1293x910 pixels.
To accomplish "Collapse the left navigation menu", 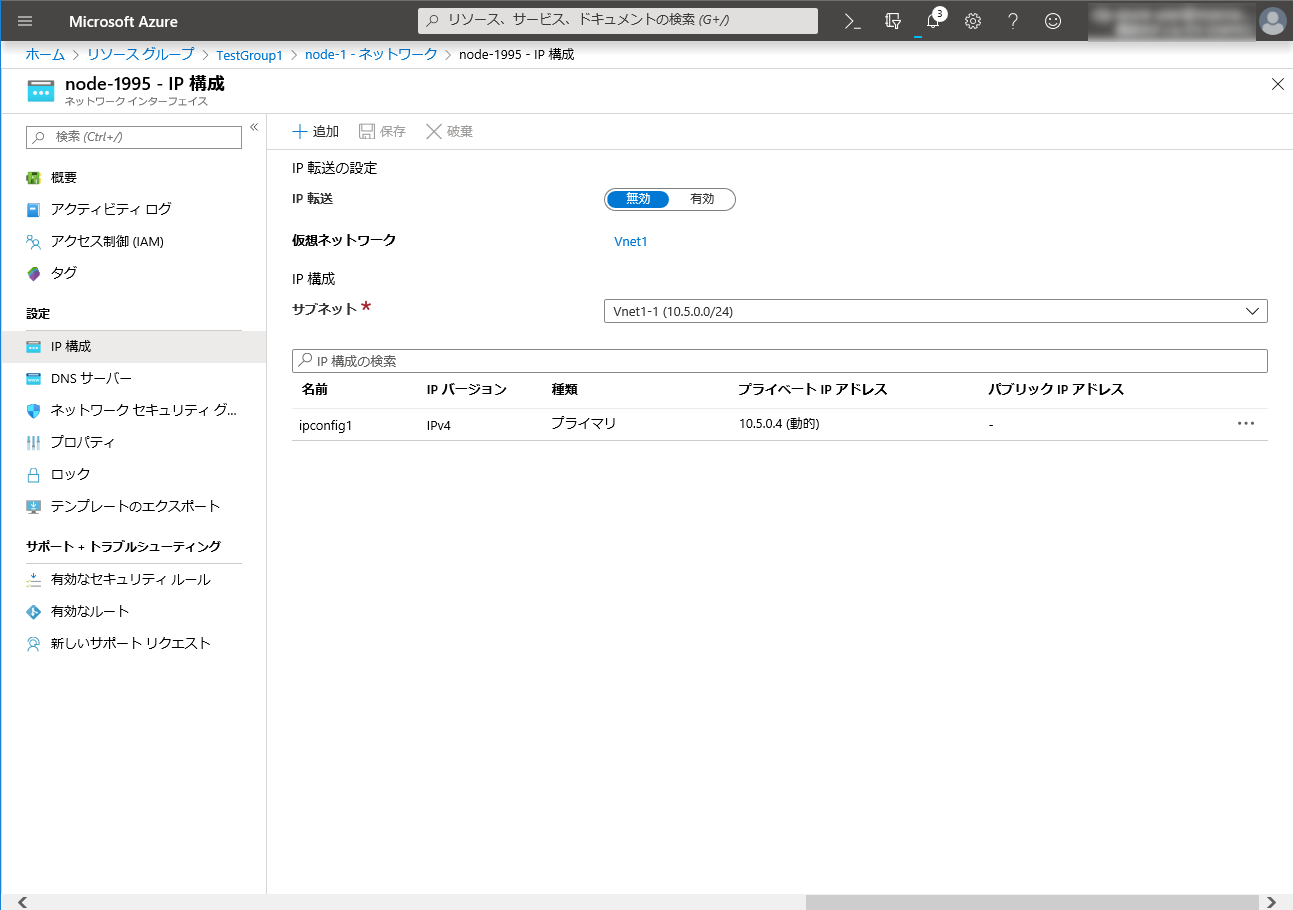I will coord(254,127).
